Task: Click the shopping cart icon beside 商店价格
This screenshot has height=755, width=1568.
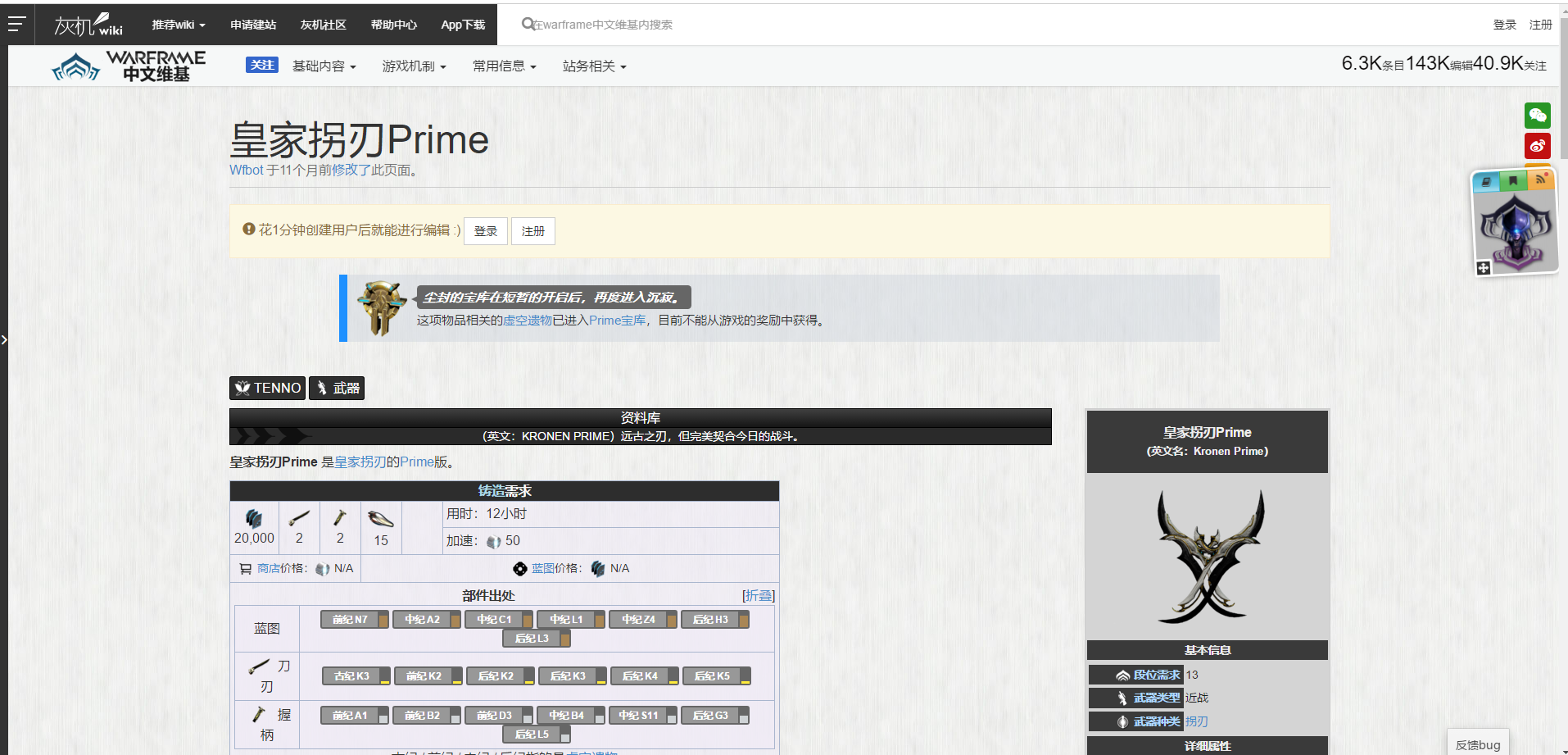Action: (246, 568)
